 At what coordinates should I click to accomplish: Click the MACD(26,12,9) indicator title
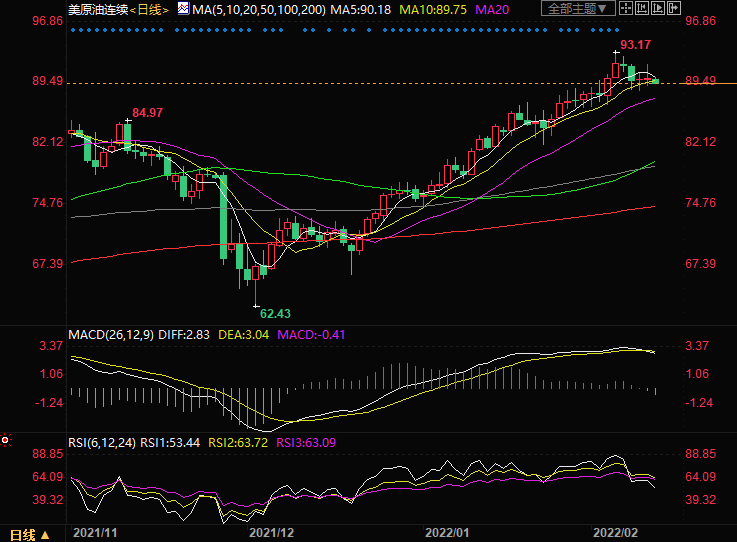111,333
